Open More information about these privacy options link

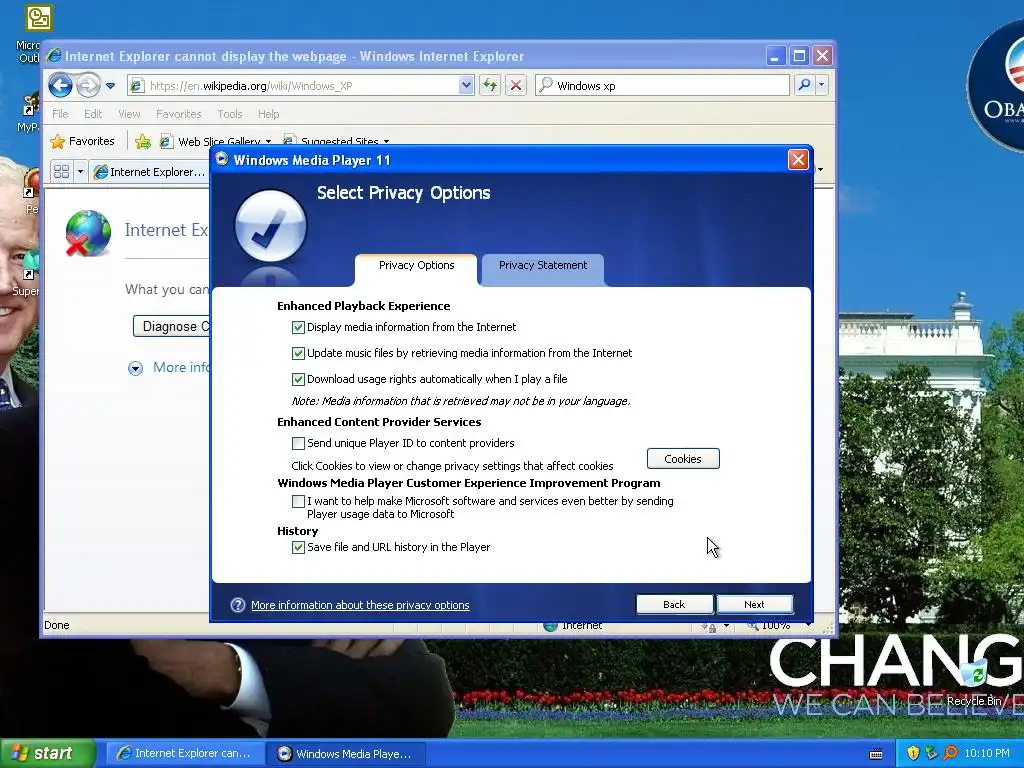tap(360, 605)
